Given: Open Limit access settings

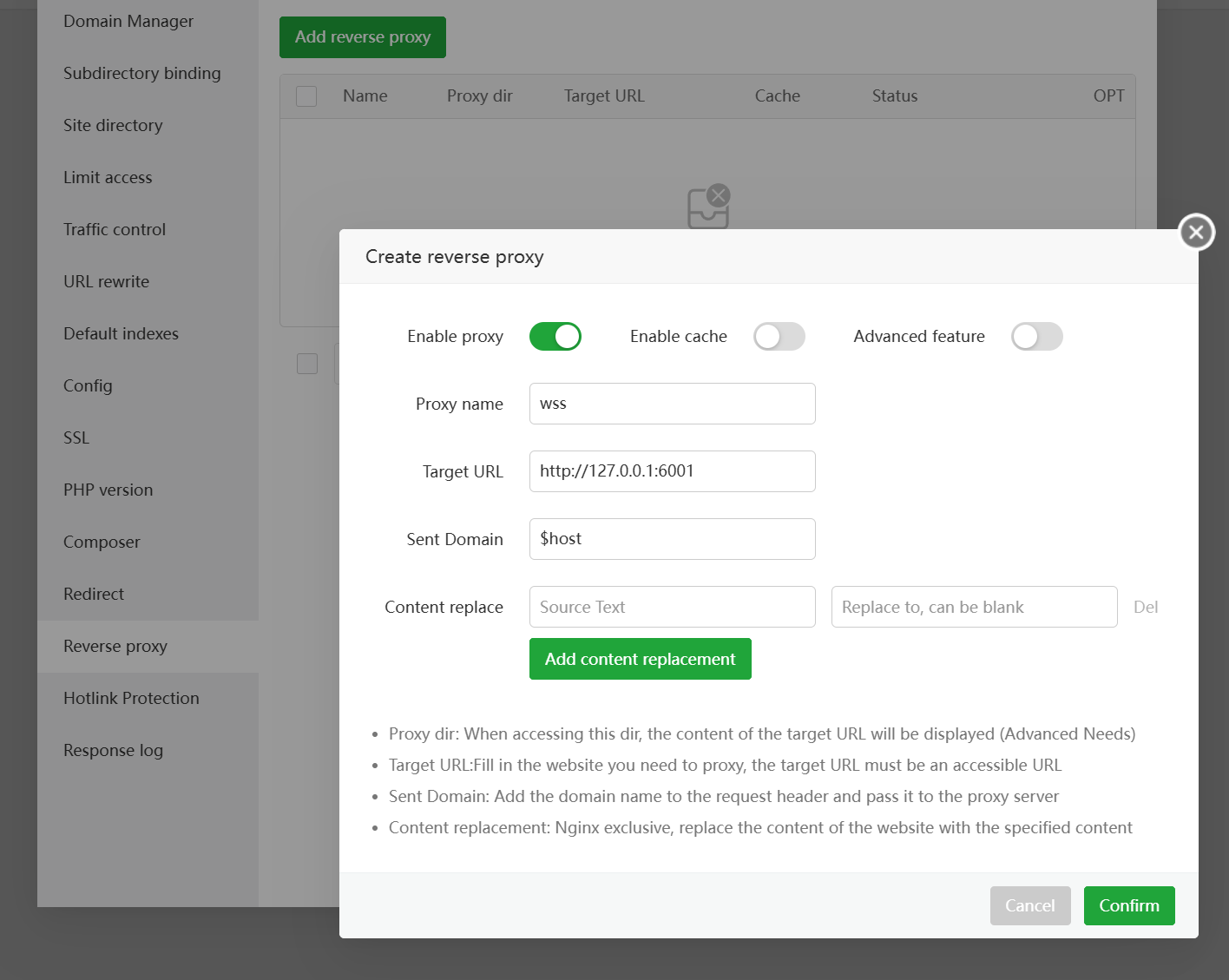Looking at the screenshot, I should point(148,177).
